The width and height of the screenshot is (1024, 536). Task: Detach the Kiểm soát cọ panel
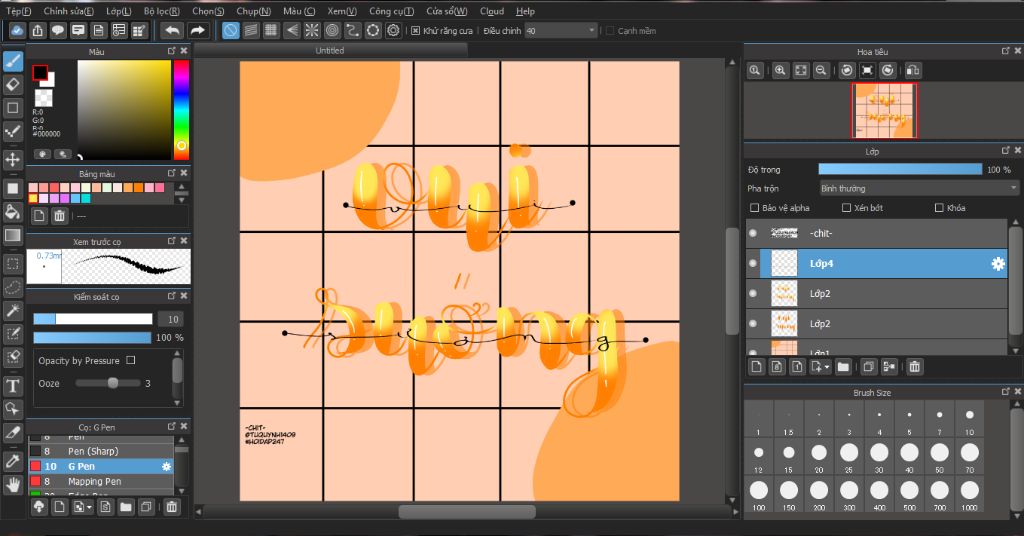point(172,296)
